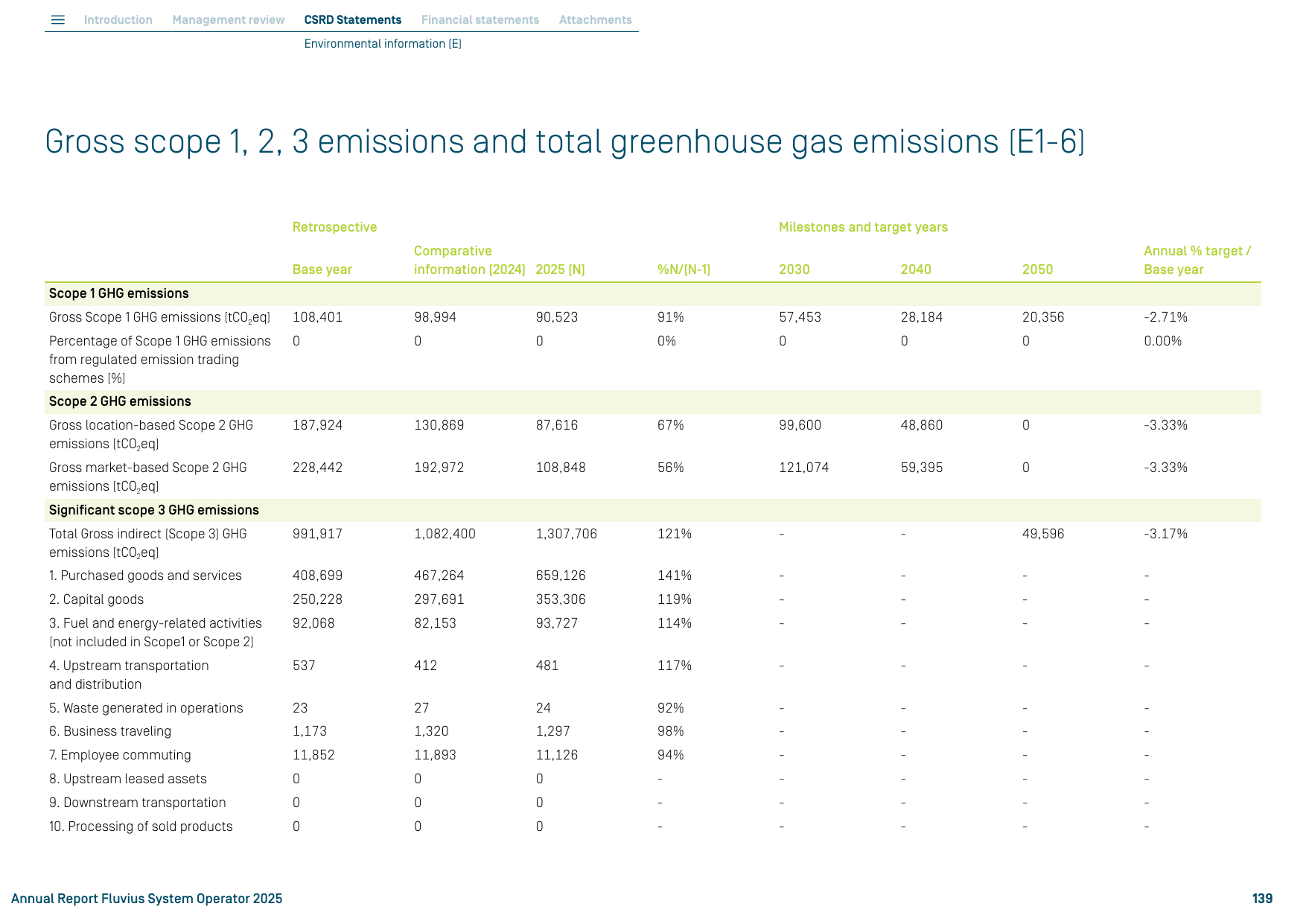Click the Upstream transportation and distribution label
Image resolution: width=1306 pixels, height=924 pixels.
(129, 675)
